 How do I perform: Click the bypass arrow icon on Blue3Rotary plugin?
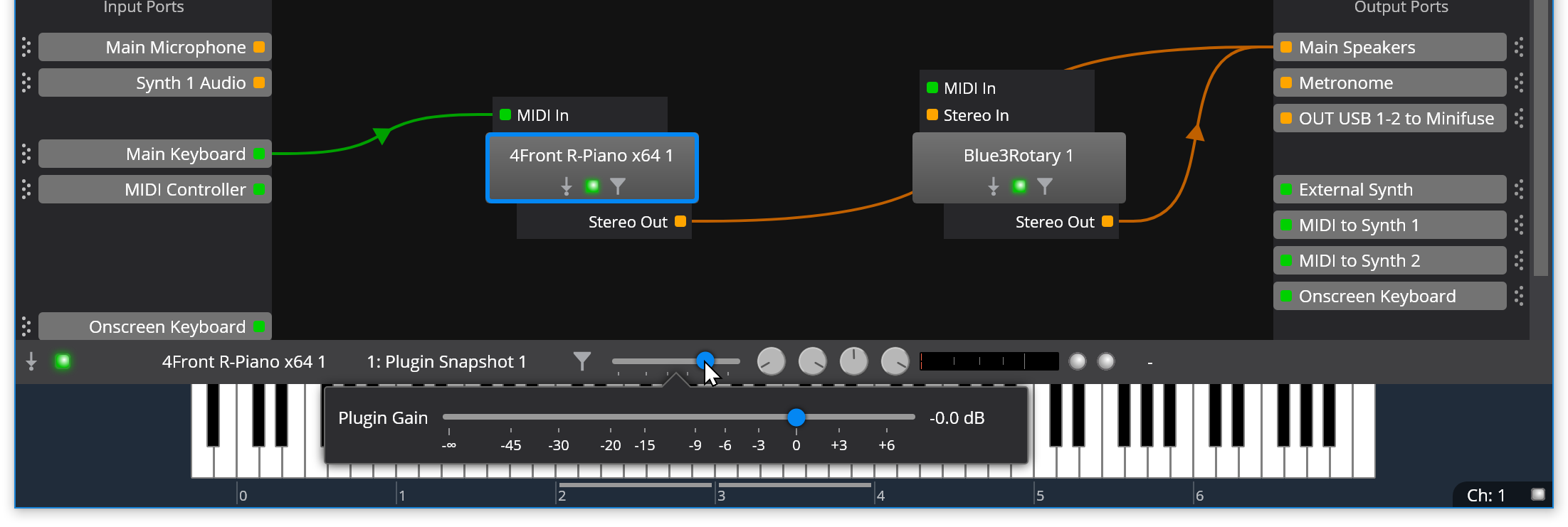(x=994, y=186)
